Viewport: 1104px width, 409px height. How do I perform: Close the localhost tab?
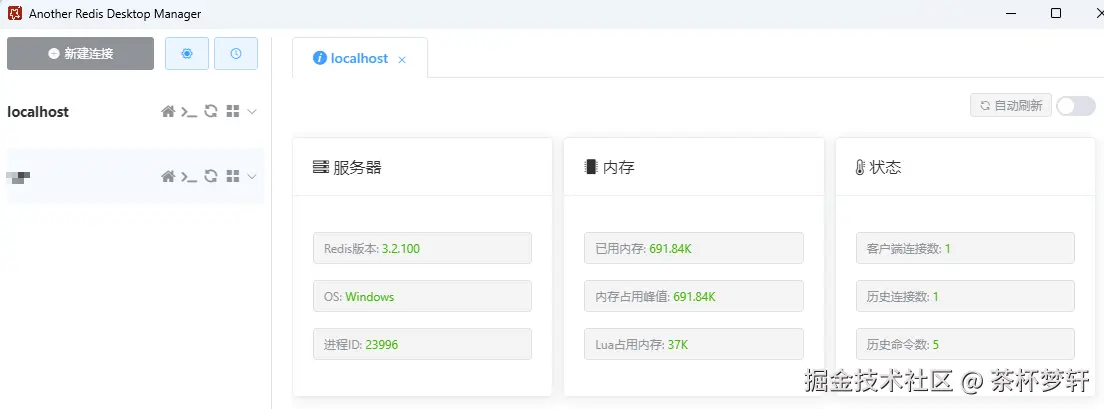(x=402, y=60)
